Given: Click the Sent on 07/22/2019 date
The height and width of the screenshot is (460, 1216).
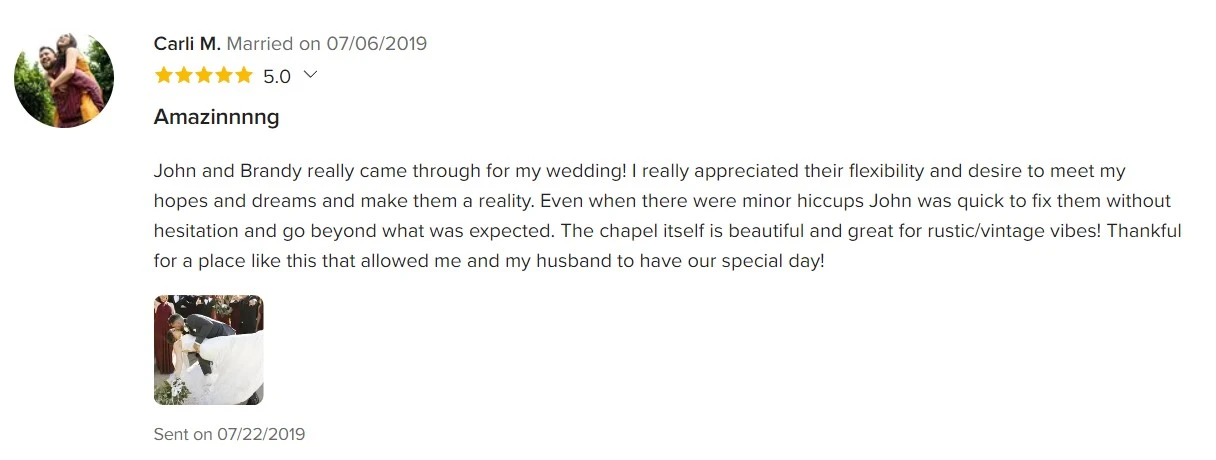Looking at the screenshot, I should [x=229, y=434].
